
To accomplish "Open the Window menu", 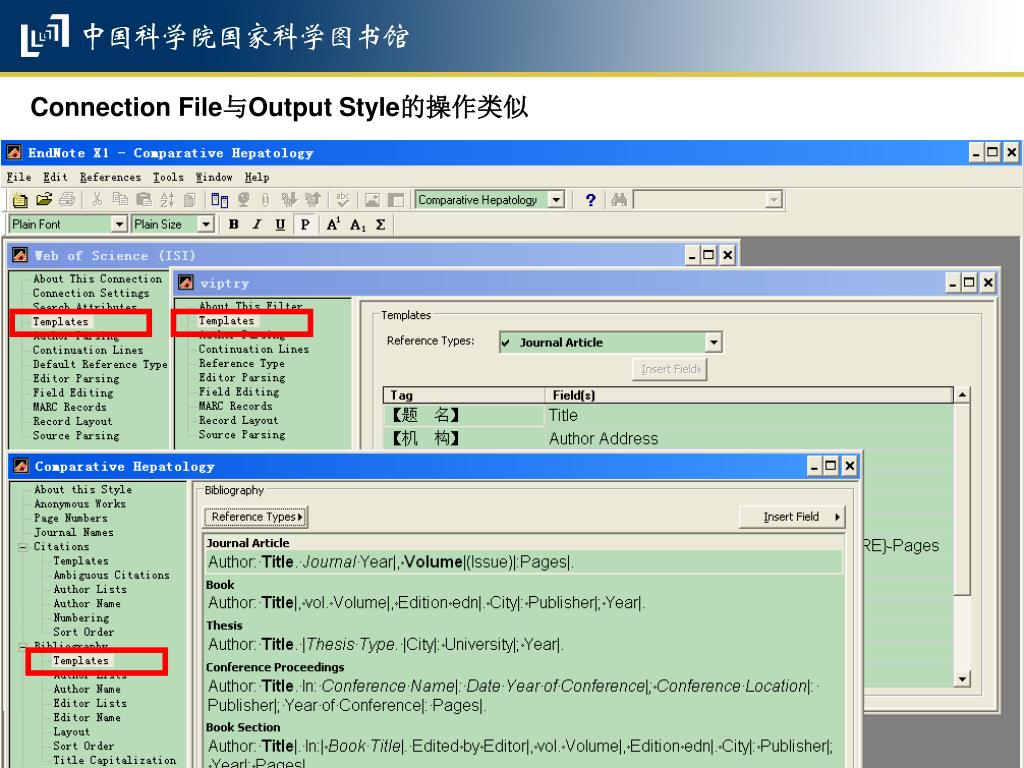I will click(214, 177).
